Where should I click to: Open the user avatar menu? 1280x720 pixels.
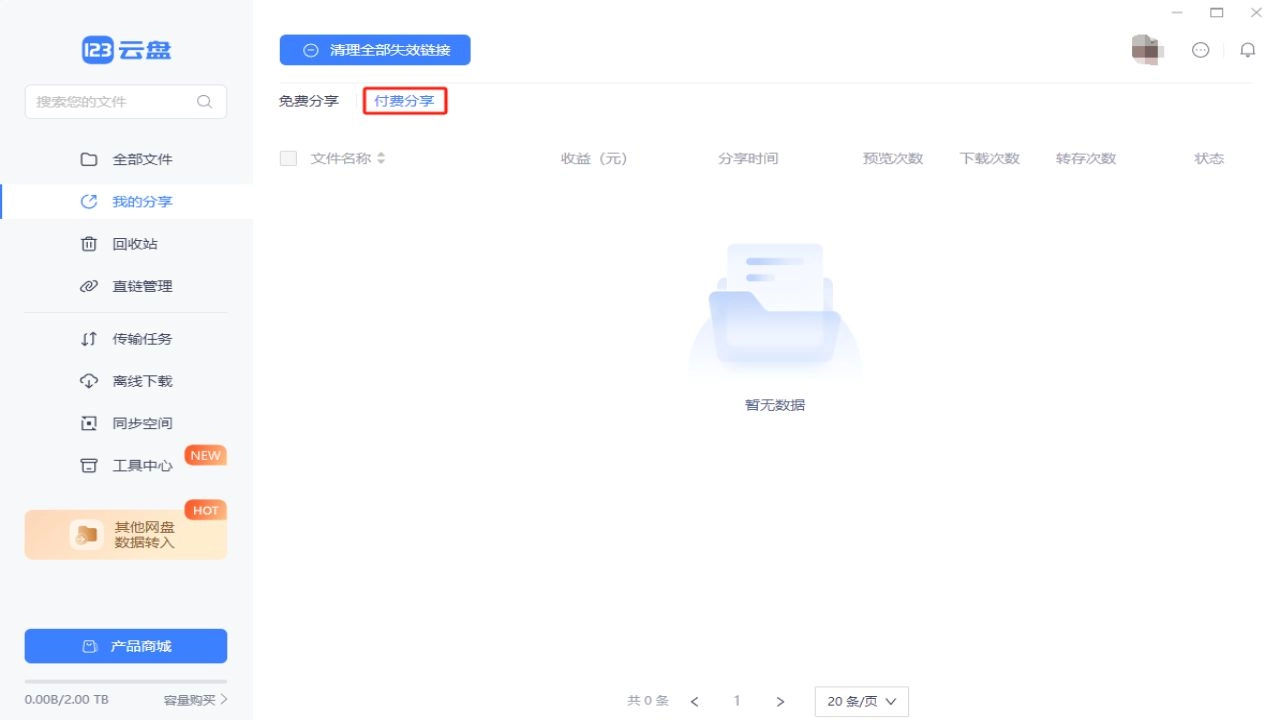click(1147, 49)
